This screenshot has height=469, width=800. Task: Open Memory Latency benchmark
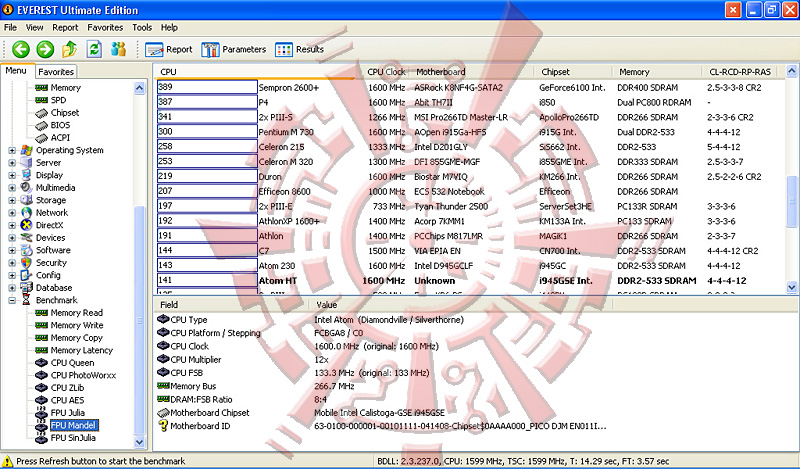click(82, 351)
